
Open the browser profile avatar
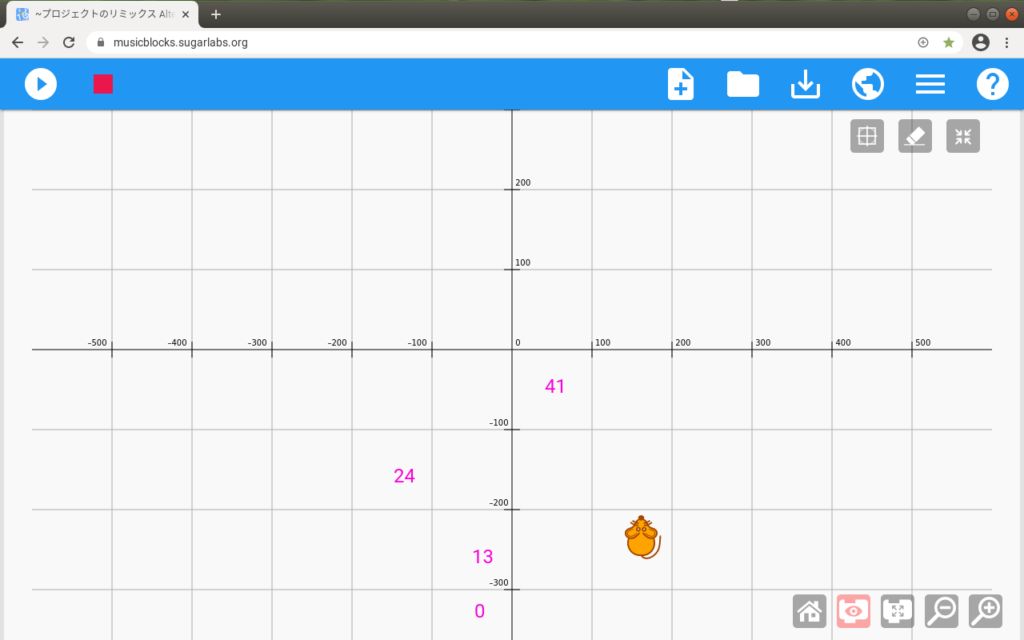[x=980, y=42]
